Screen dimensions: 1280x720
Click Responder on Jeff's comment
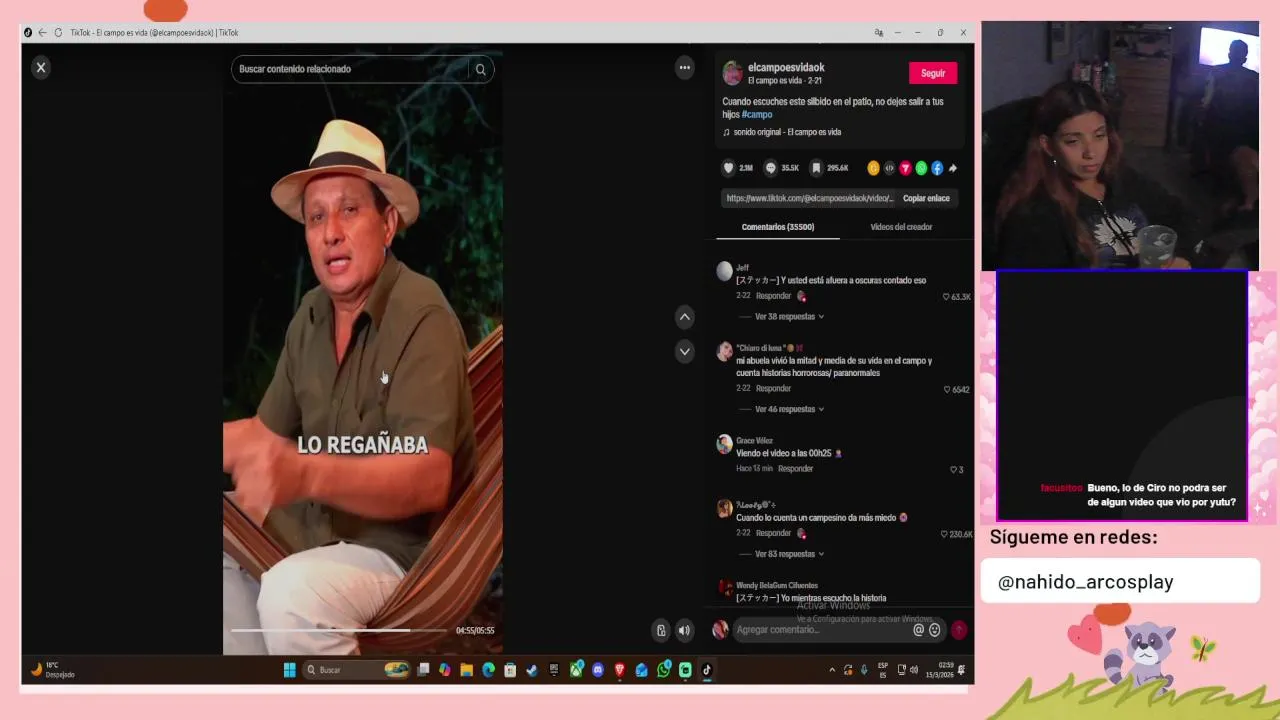[x=773, y=296]
